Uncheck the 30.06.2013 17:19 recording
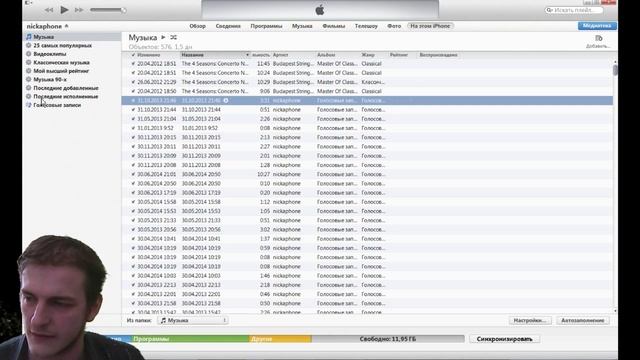The width and height of the screenshot is (640, 360). 133,193
